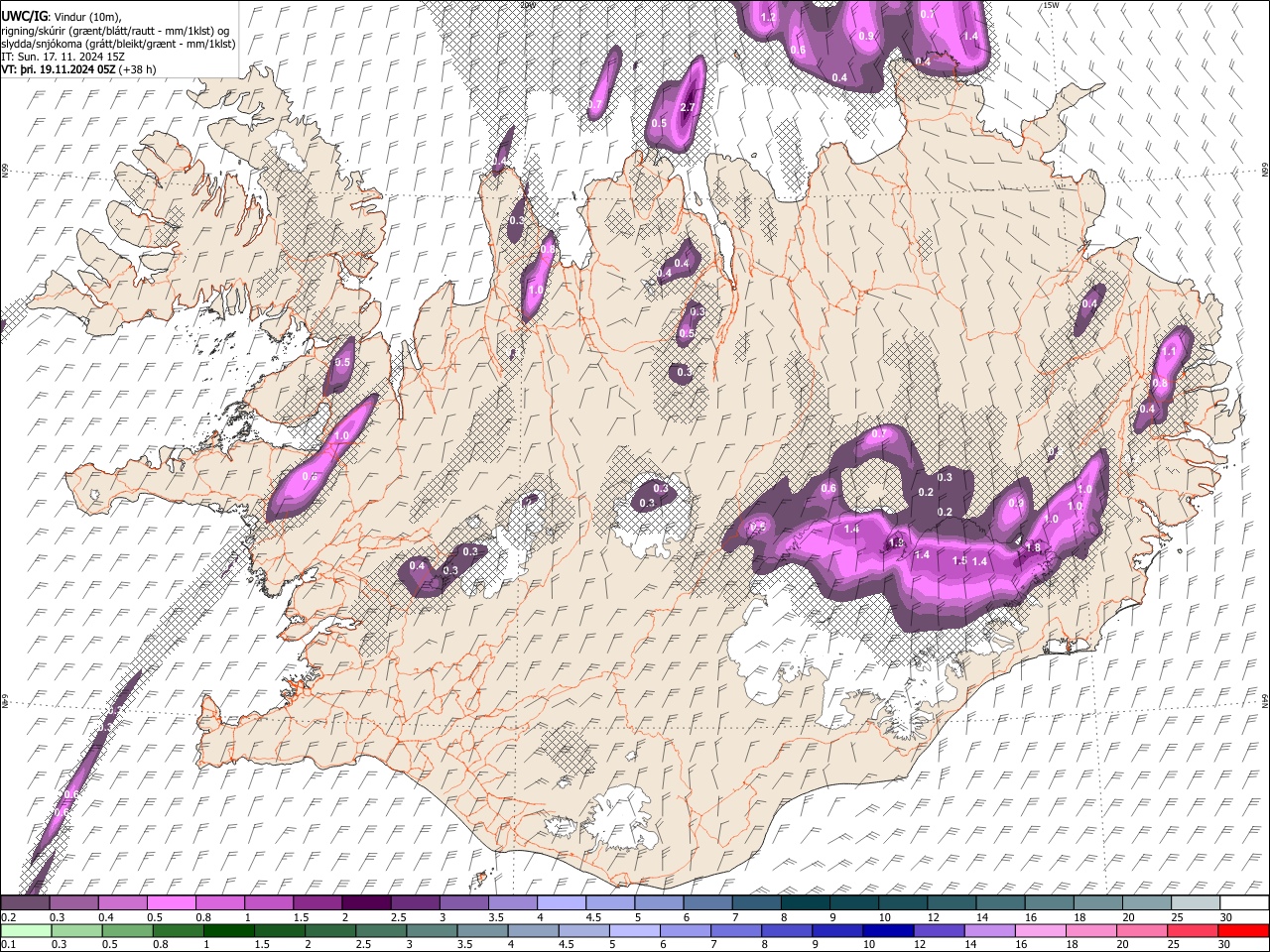Click the 'UWC/IG: Vindur (10m)' title text
The image size is (1270, 952).
tap(61, 16)
